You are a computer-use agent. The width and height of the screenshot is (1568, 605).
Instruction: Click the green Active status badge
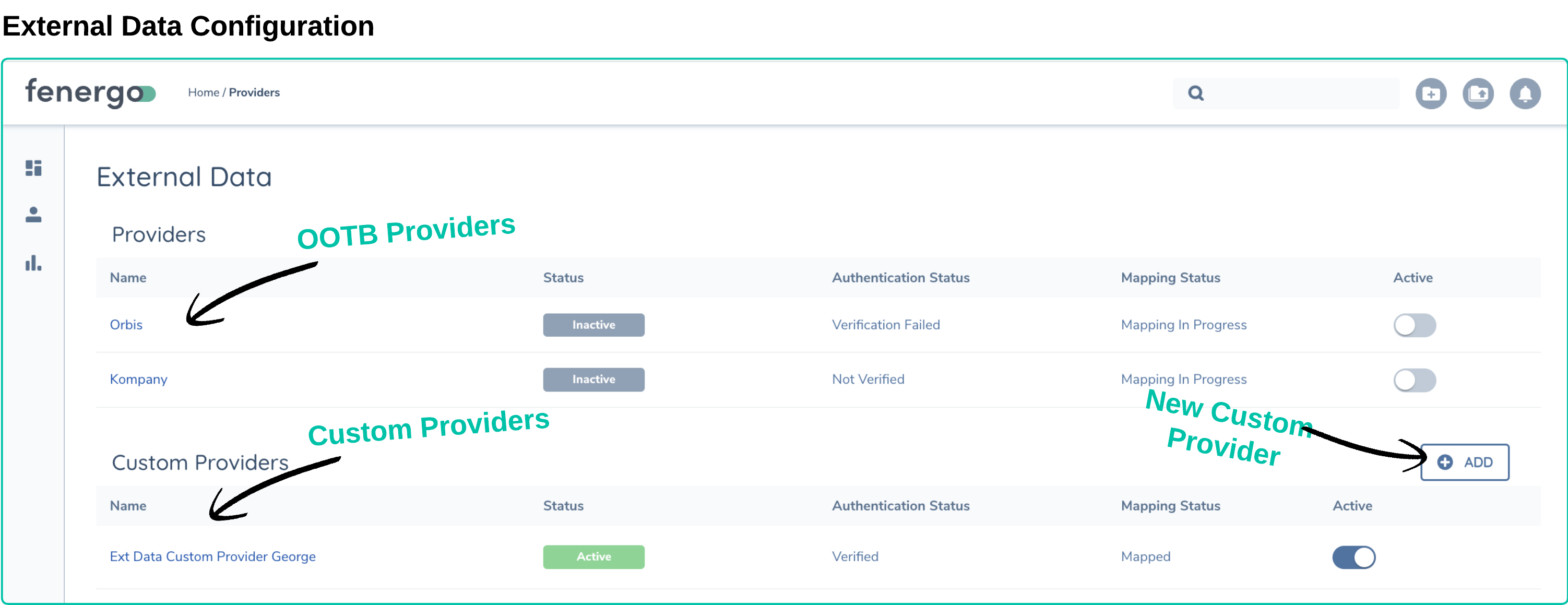[x=593, y=556]
